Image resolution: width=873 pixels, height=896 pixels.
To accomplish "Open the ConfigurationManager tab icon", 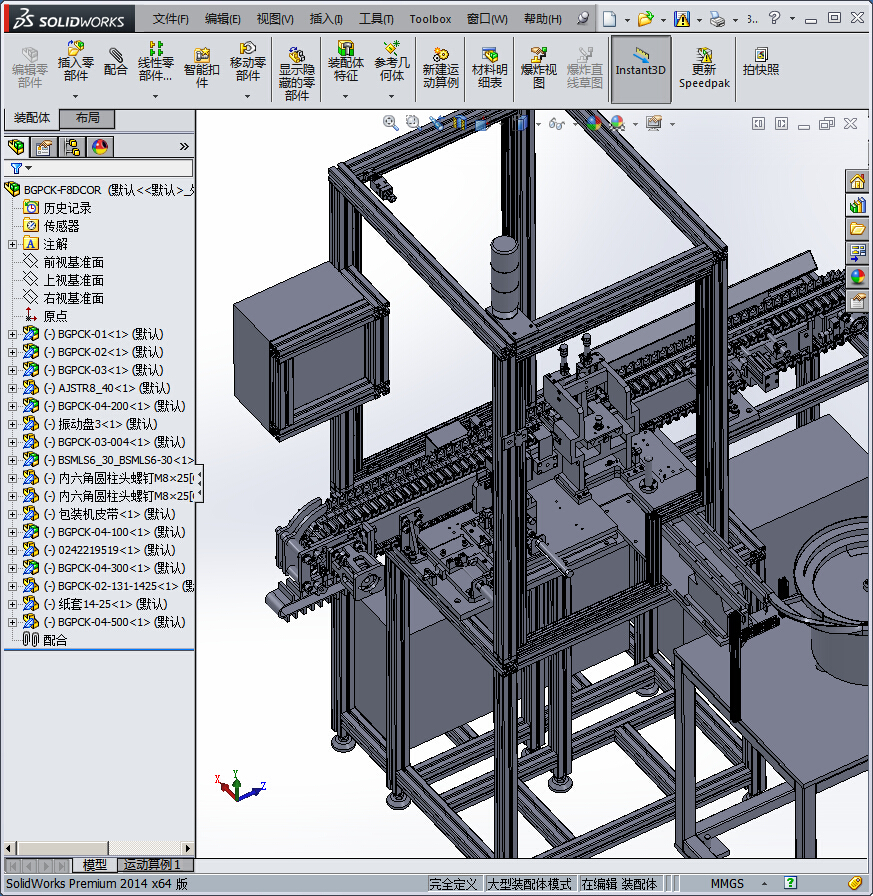I will 72,147.
